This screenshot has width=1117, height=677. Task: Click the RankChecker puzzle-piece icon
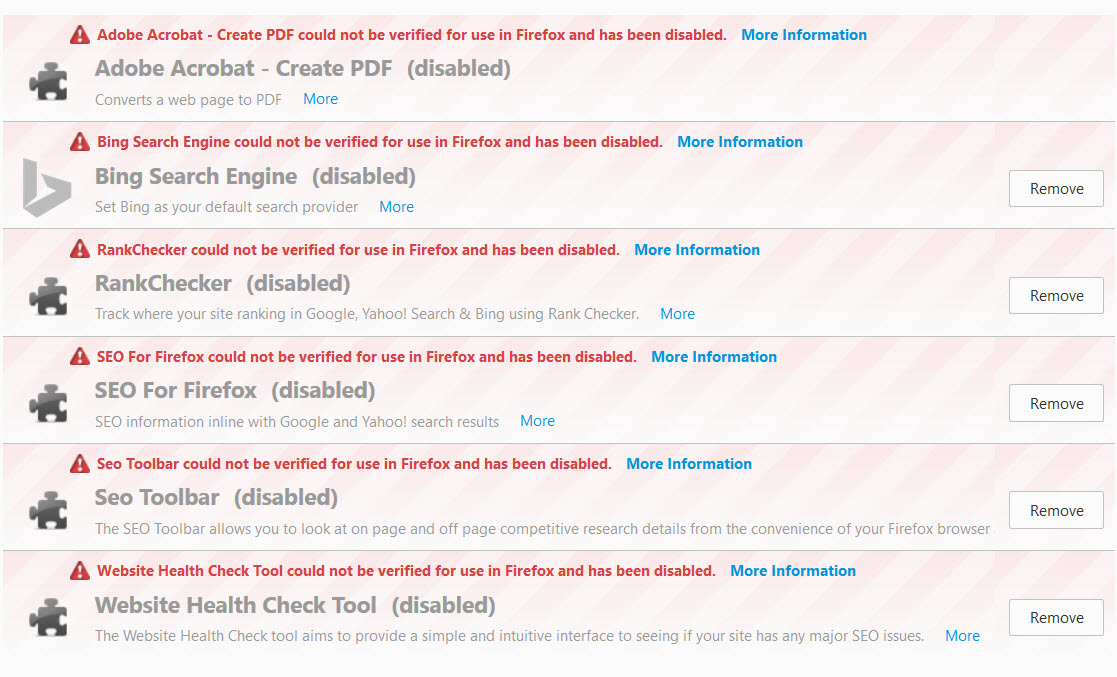(48, 296)
